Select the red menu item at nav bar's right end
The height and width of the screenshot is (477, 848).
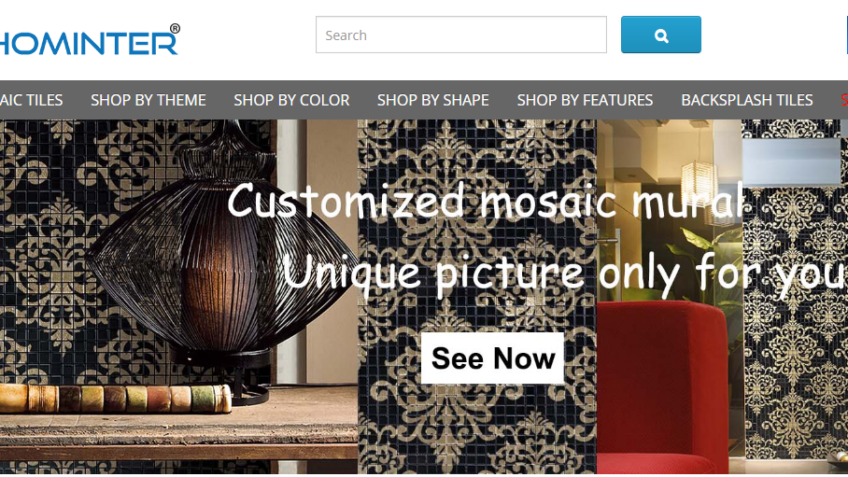point(844,100)
